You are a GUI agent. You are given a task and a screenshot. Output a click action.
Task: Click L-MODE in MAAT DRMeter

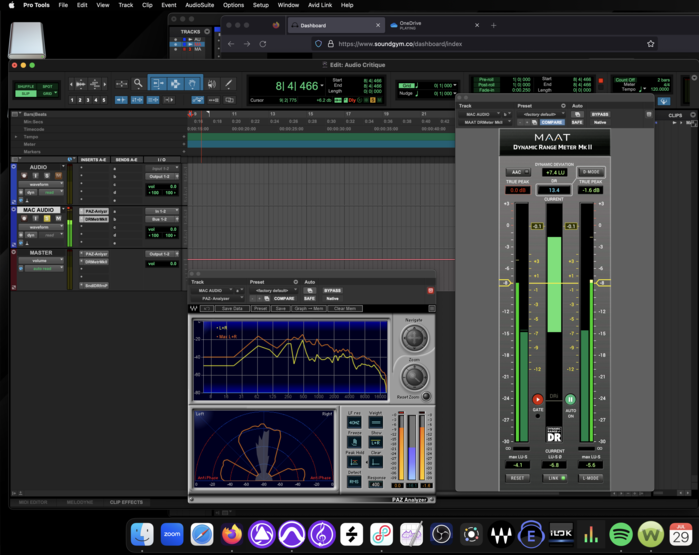(x=591, y=478)
